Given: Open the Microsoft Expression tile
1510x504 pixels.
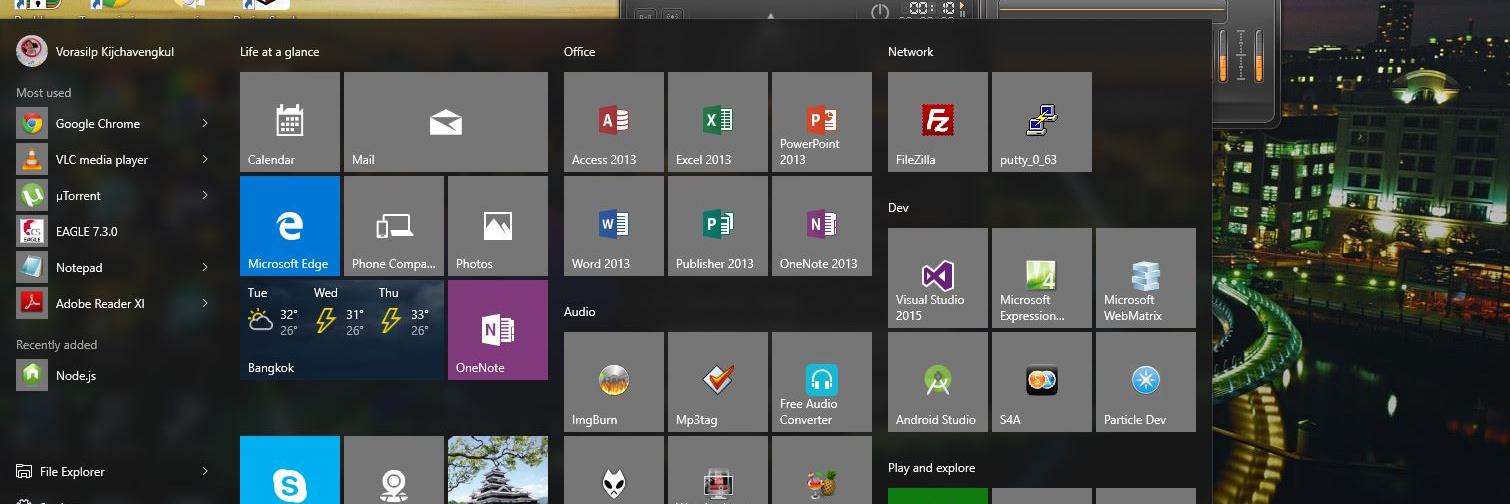Looking at the screenshot, I should (x=1042, y=278).
